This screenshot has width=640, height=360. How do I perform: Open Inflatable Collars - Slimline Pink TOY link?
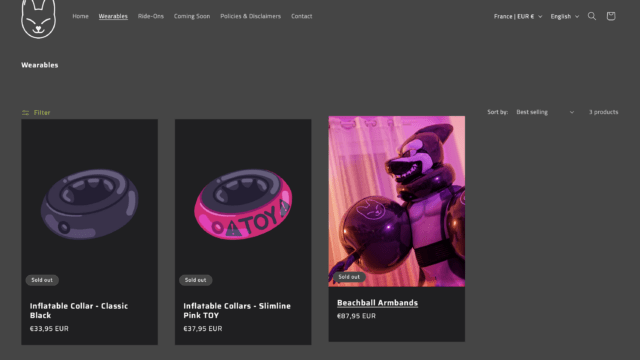(x=237, y=311)
